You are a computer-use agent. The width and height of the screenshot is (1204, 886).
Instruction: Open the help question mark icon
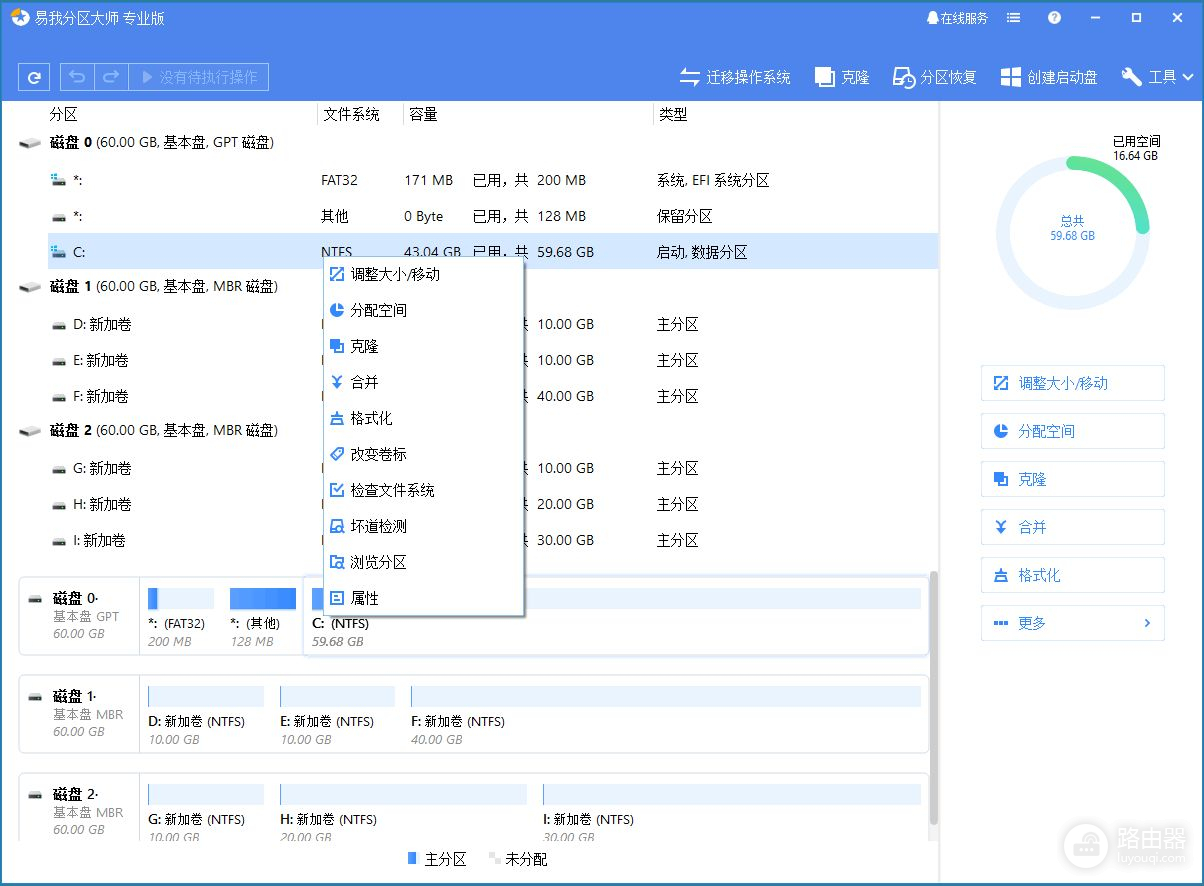1054,18
